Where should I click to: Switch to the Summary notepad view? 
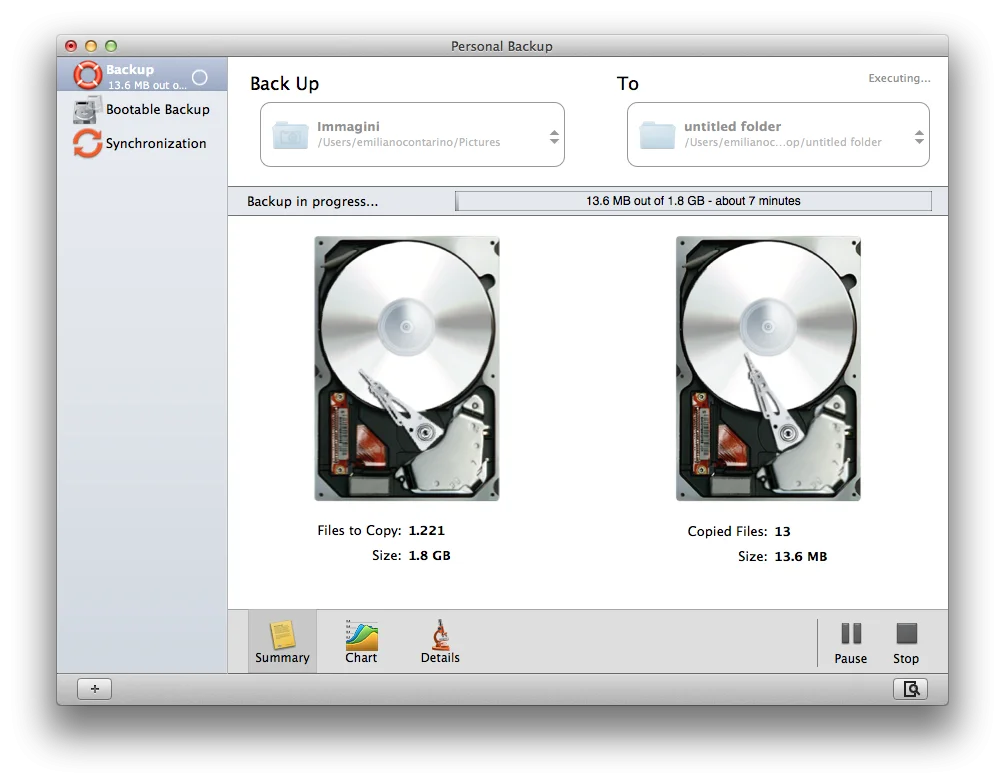click(x=282, y=642)
